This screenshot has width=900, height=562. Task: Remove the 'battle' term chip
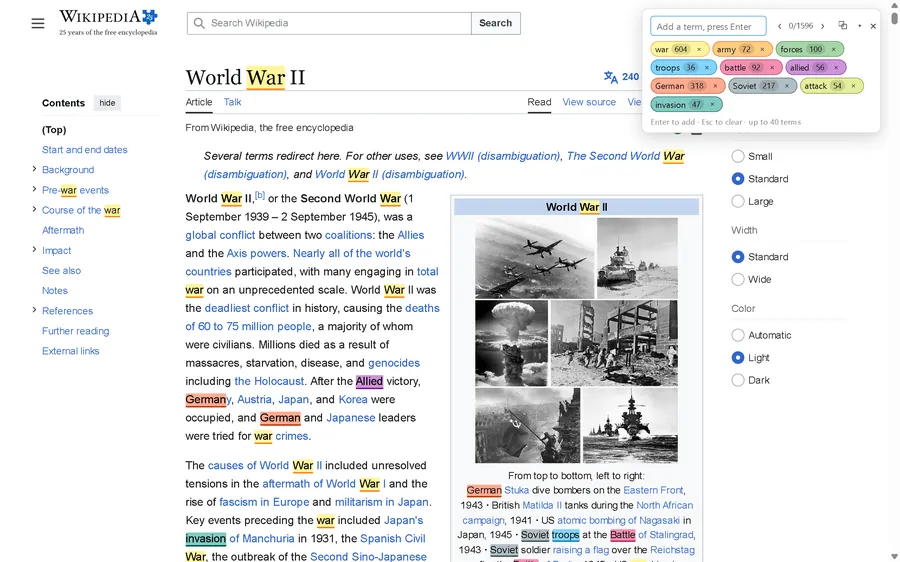(x=772, y=68)
